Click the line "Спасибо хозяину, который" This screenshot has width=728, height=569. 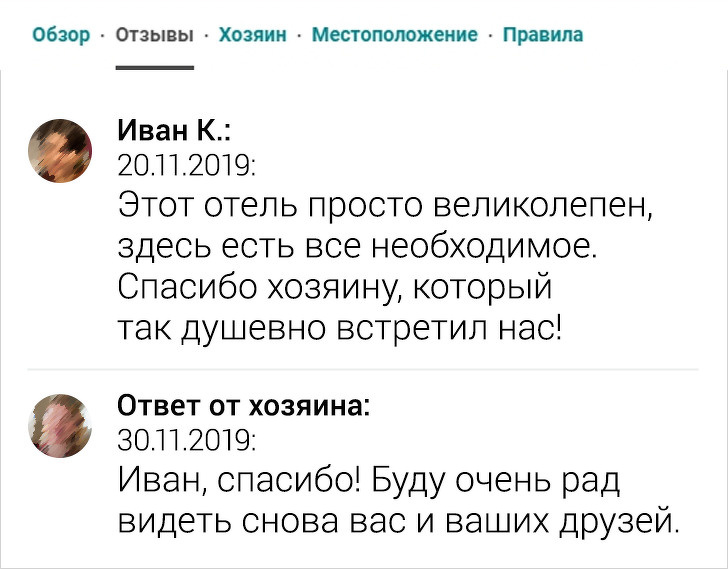pos(335,286)
